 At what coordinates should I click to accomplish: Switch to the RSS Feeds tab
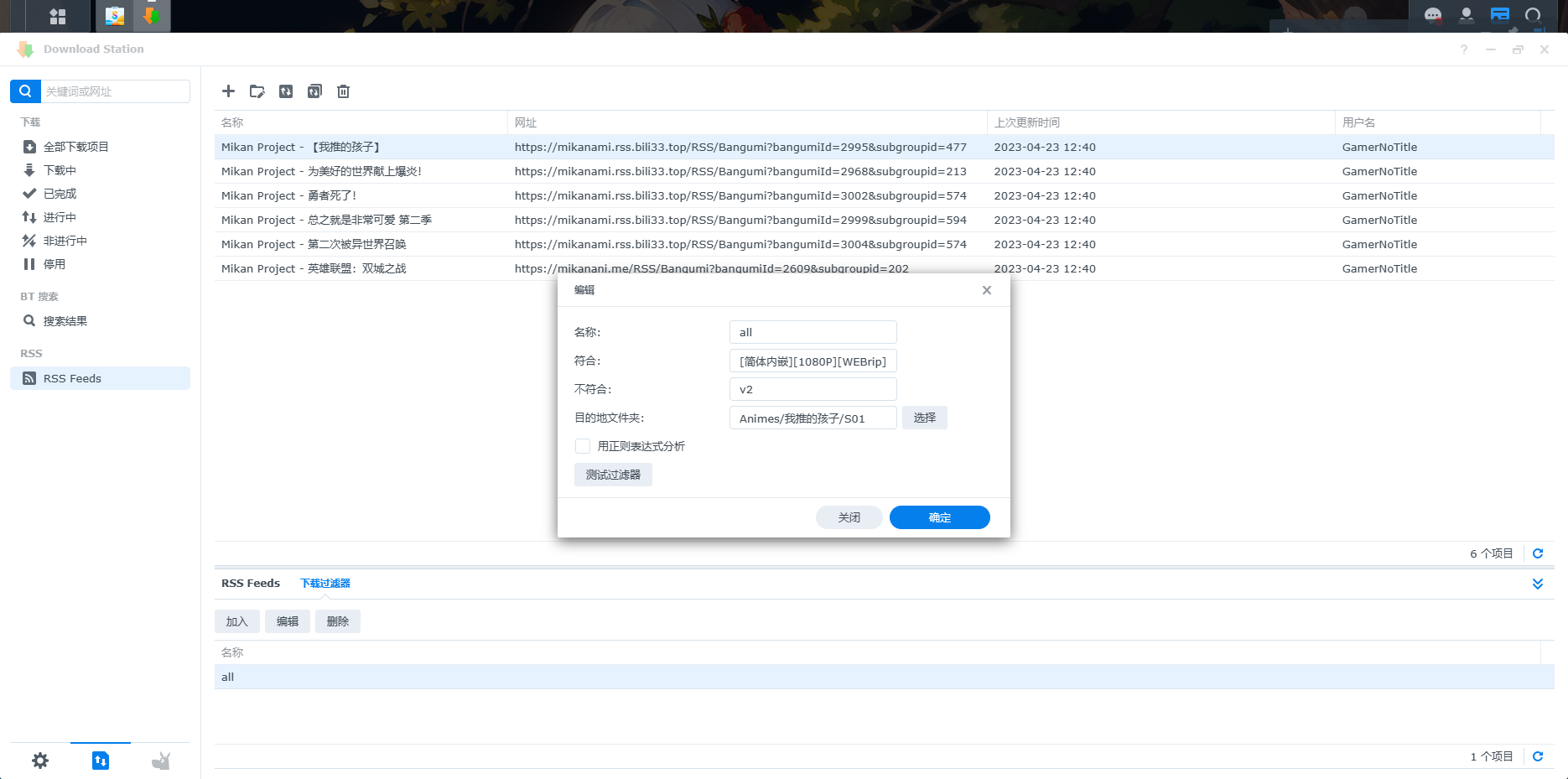[251, 584]
